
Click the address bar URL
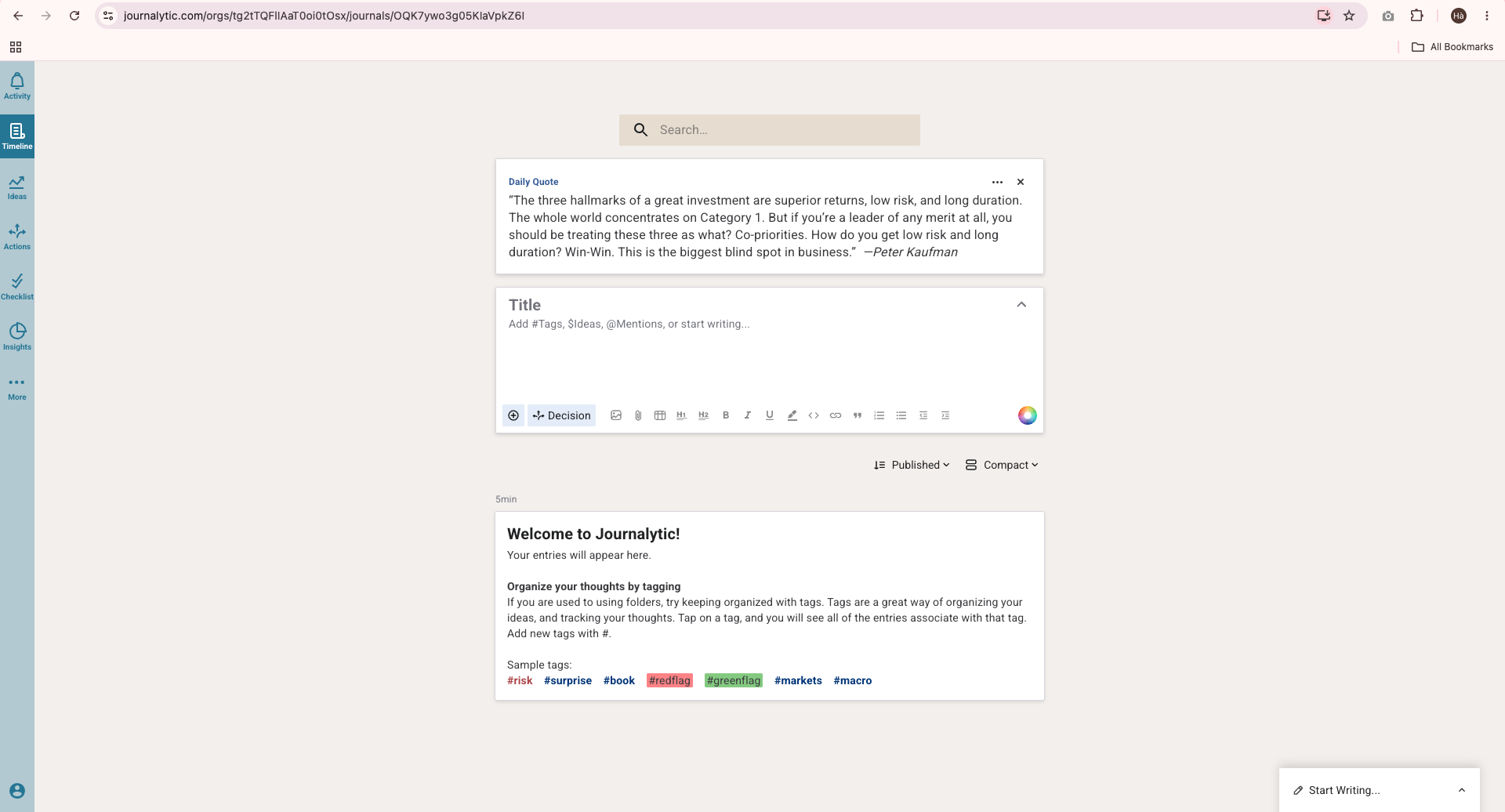pyautogui.click(x=324, y=16)
